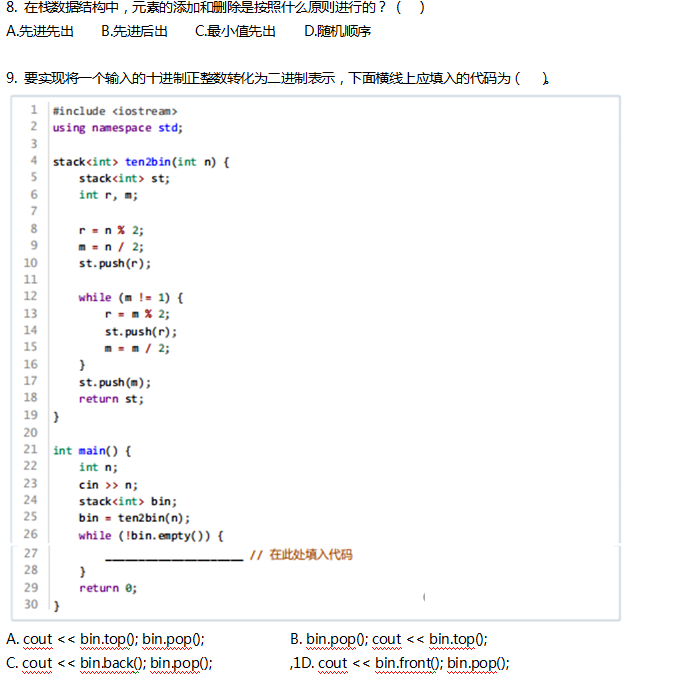Click the while (!bin.empty()) line
Screen dimensions: 686x676
(x=151, y=535)
